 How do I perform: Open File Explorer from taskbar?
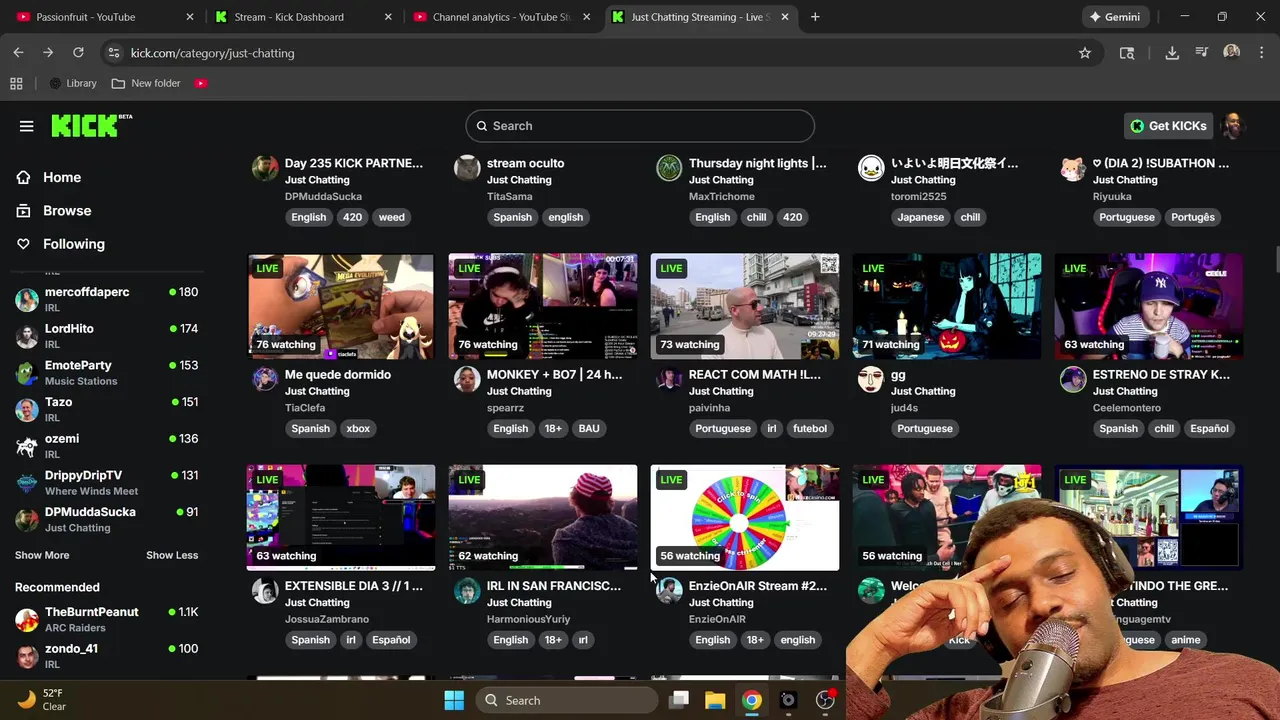tap(715, 700)
